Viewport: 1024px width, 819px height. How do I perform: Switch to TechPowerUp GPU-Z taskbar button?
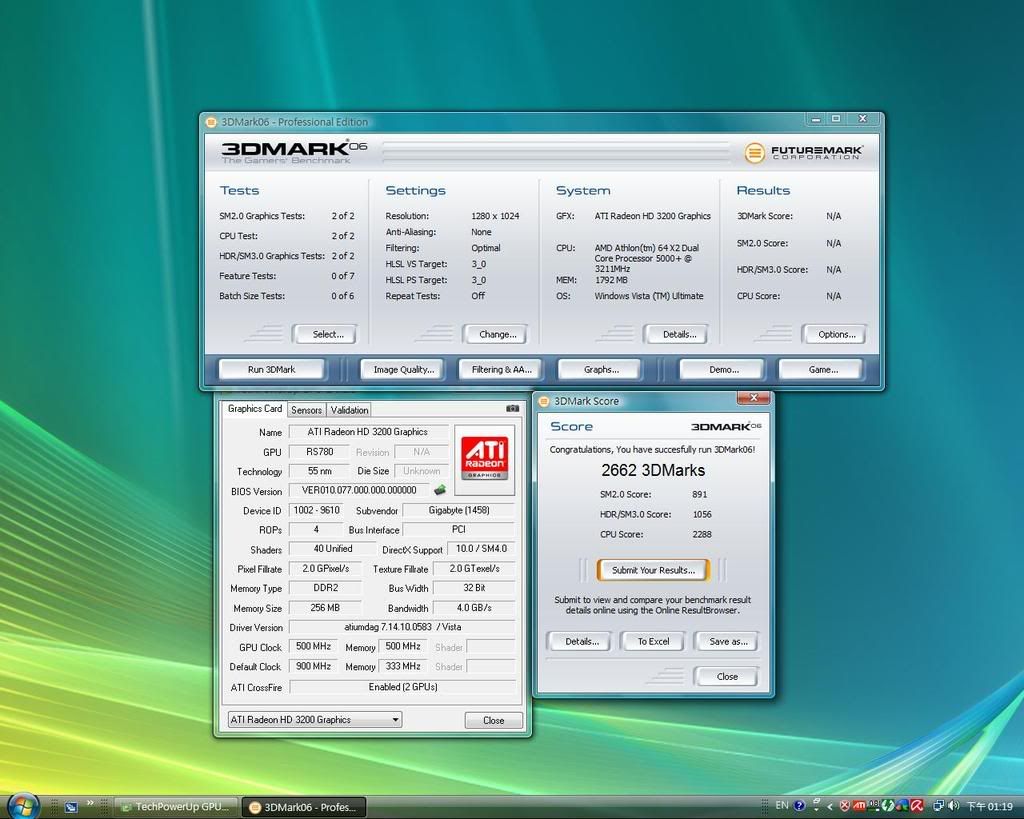pyautogui.click(x=177, y=807)
